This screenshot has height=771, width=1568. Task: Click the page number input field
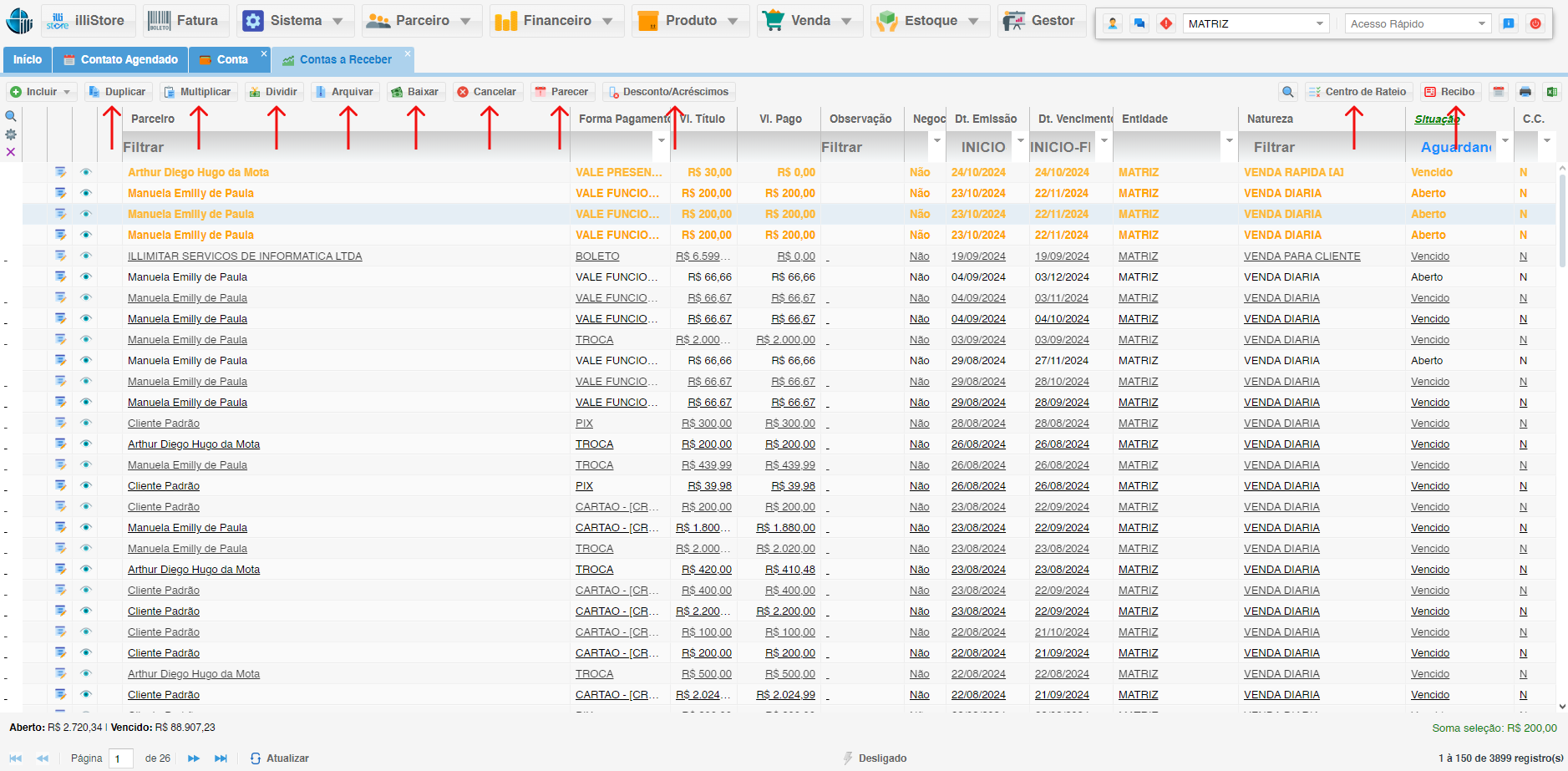tap(121, 758)
